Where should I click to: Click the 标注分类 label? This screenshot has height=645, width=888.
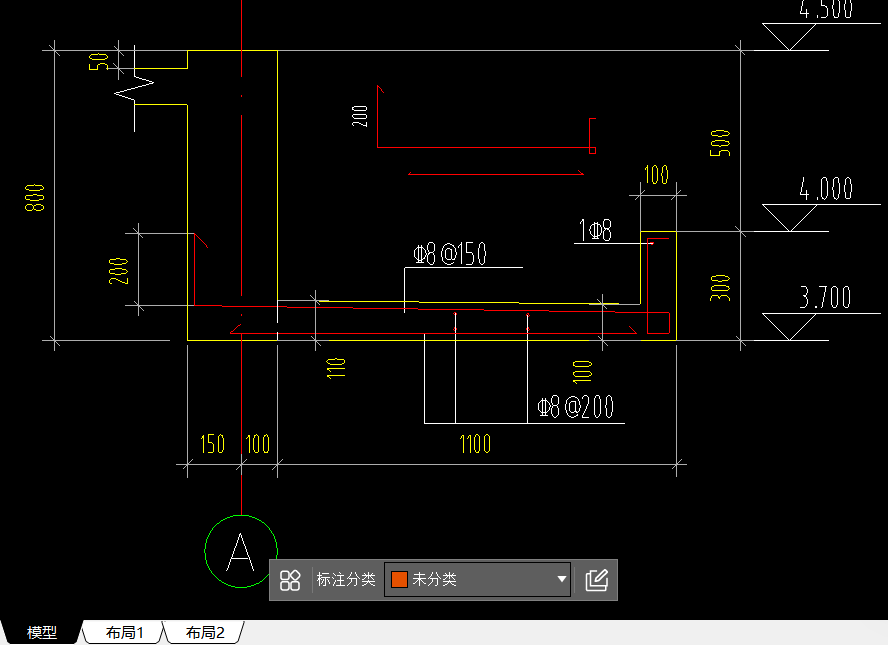click(x=346, y=579)
